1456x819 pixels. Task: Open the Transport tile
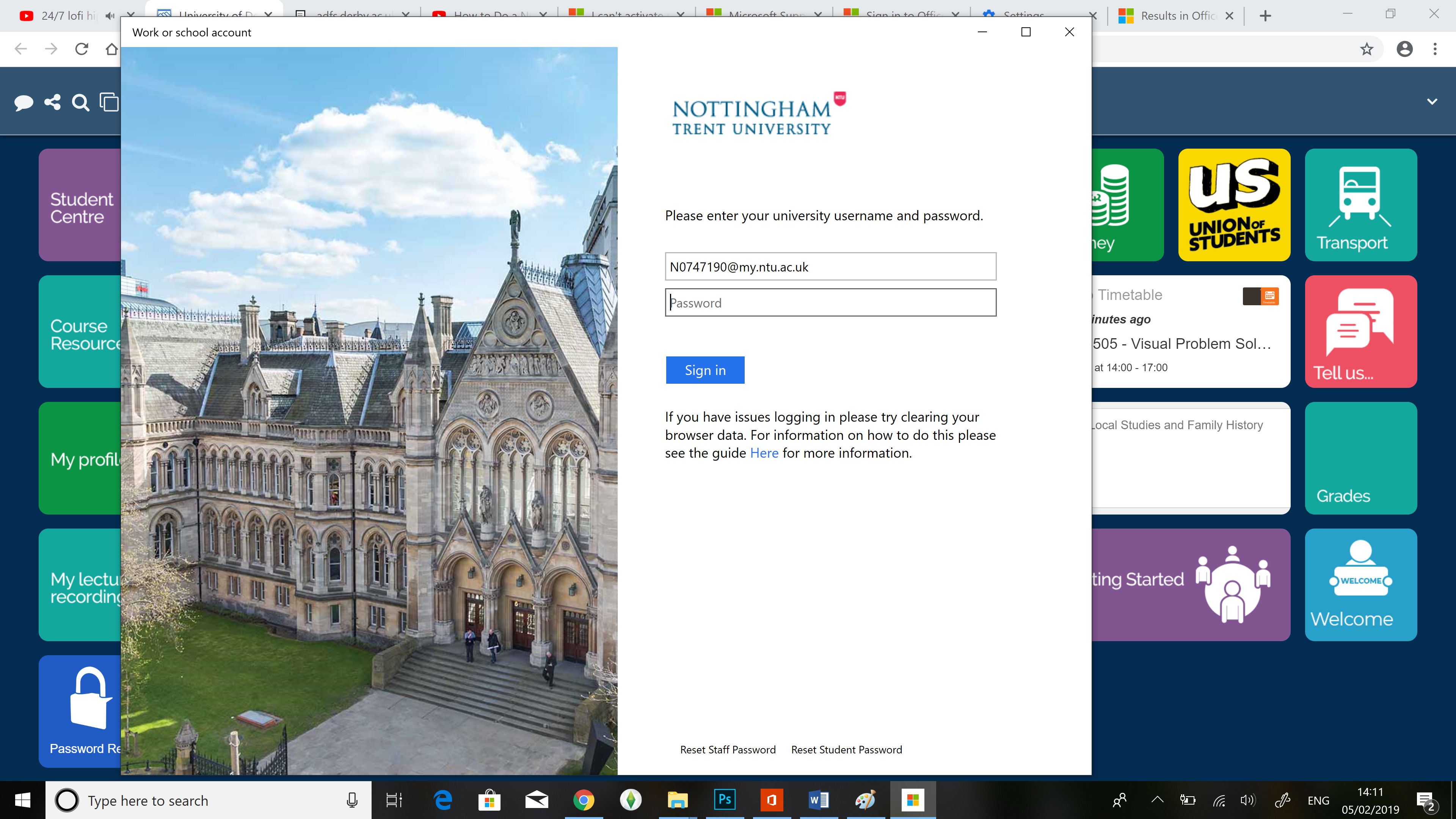coord(1360,205)
